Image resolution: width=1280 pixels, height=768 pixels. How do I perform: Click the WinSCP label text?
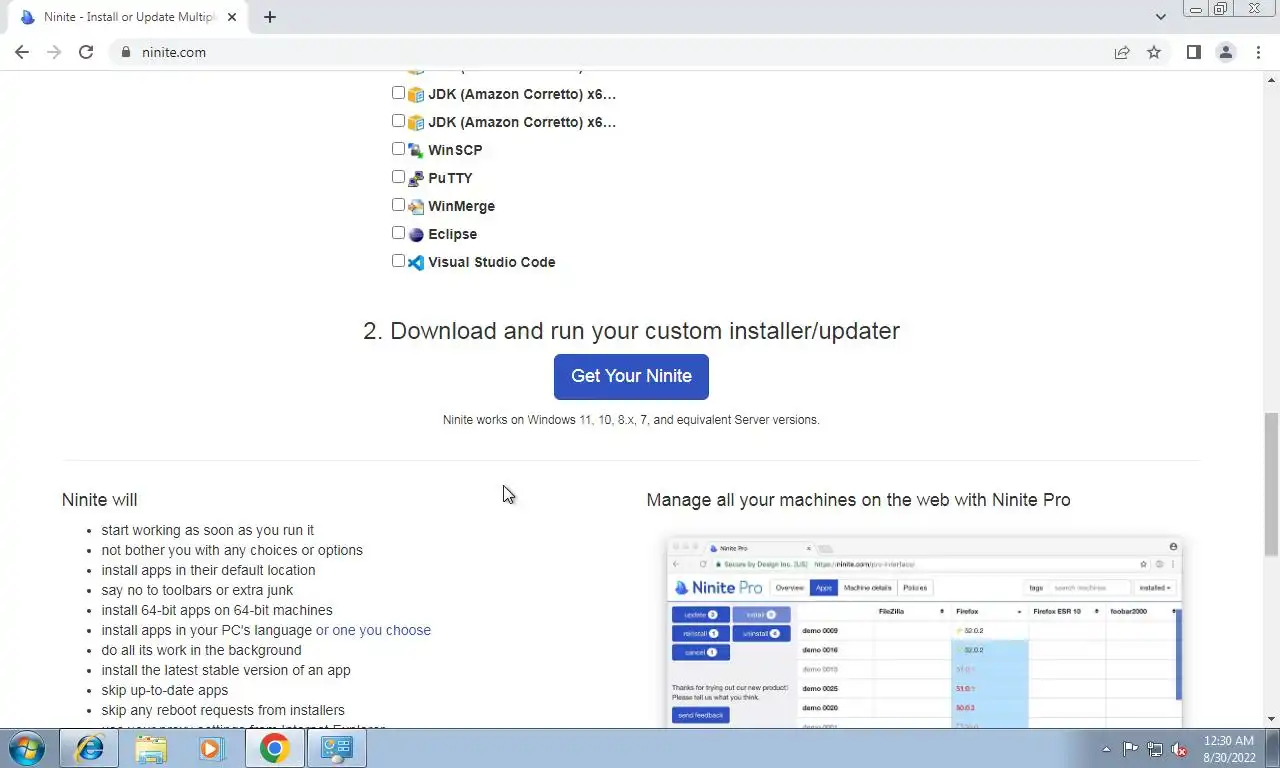point(455,150)
